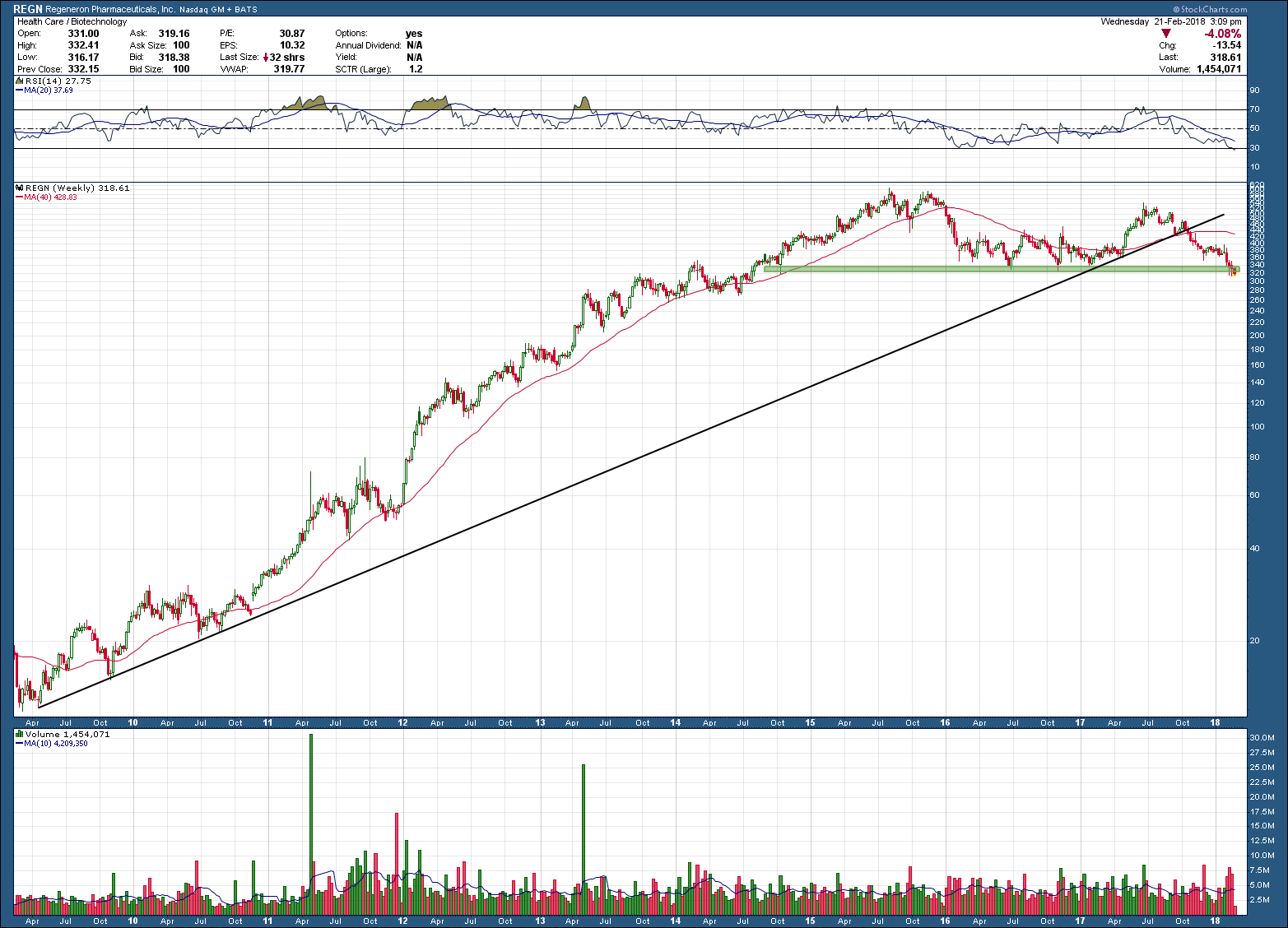
Task: Click the 15 year label below price chart
Action: pos(811,722)
